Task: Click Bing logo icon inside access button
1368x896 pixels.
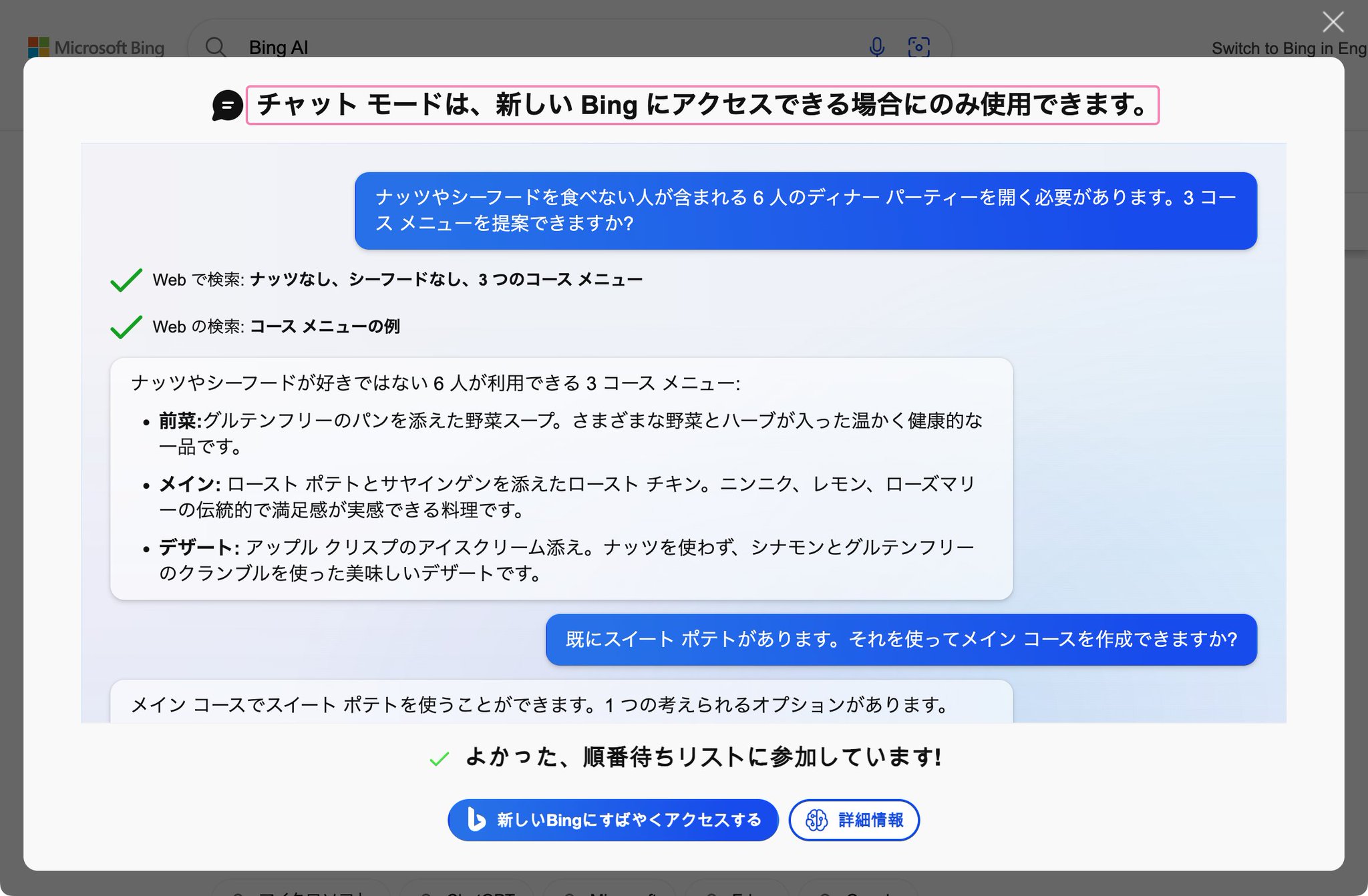Action: point(476,819)
